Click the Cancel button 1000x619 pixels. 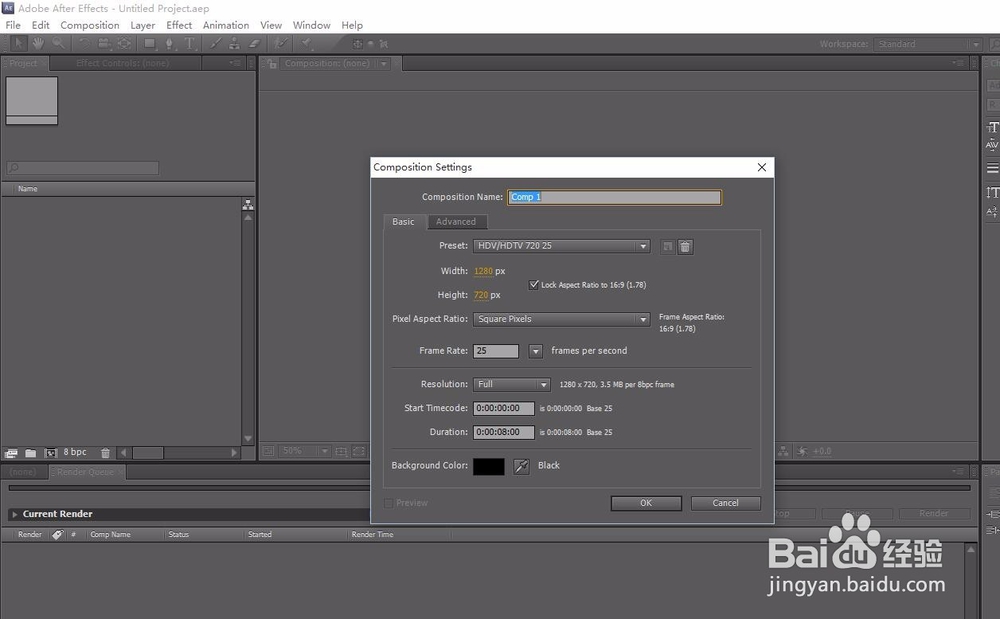pyautogui.click(x=726, y=504)
